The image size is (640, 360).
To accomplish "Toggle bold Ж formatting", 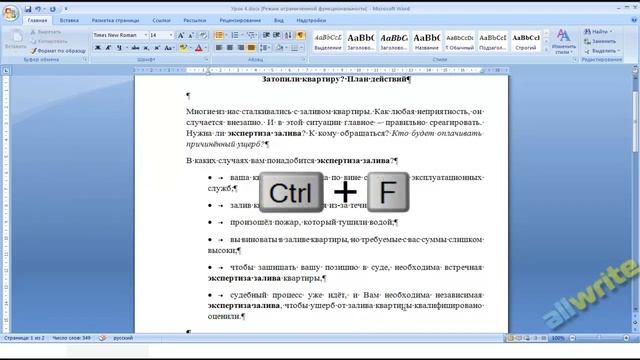I will [x=98, y=48].
